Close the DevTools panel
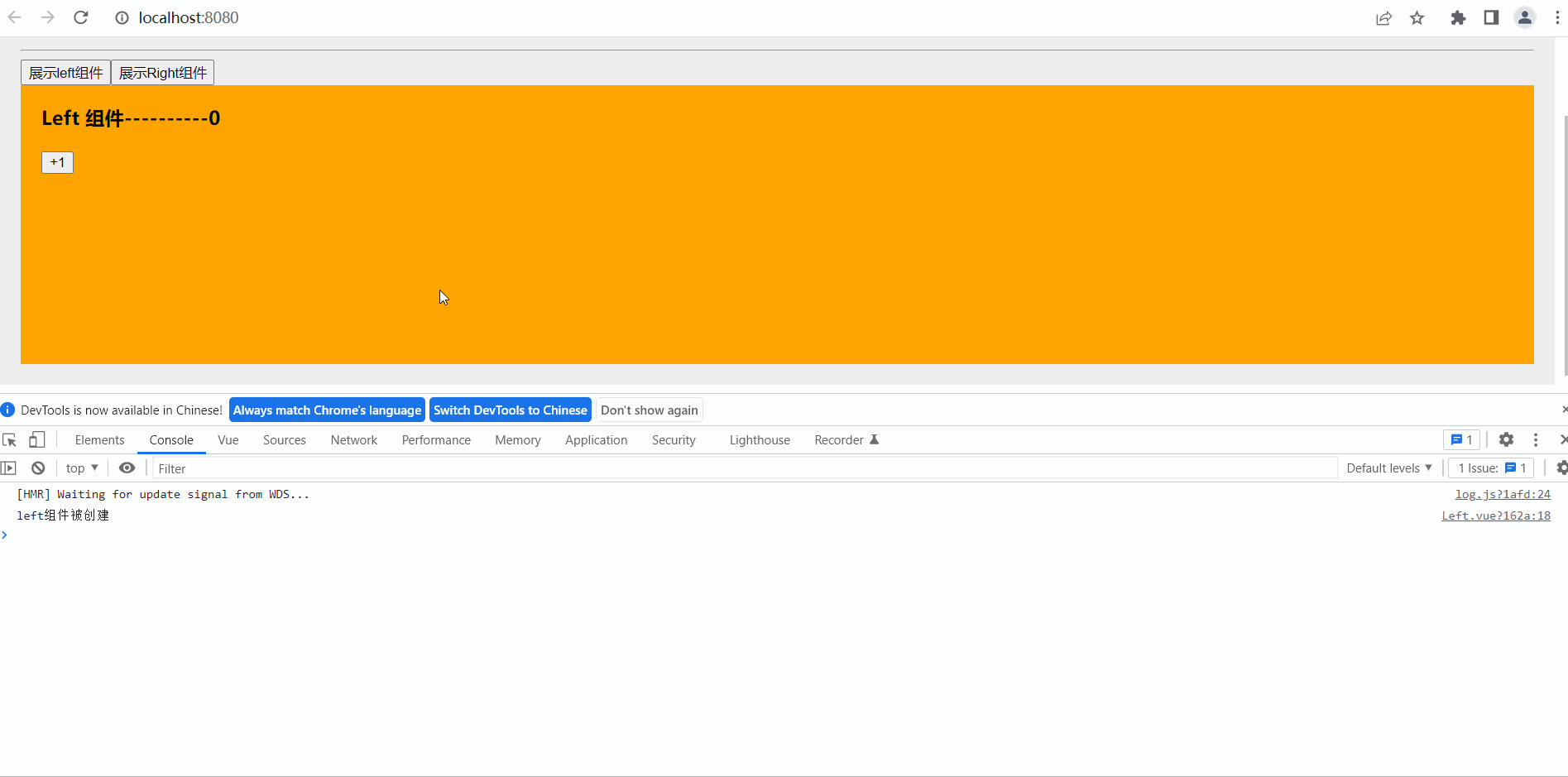The height and width of the screenshot is (777, 1568). 1563,440
